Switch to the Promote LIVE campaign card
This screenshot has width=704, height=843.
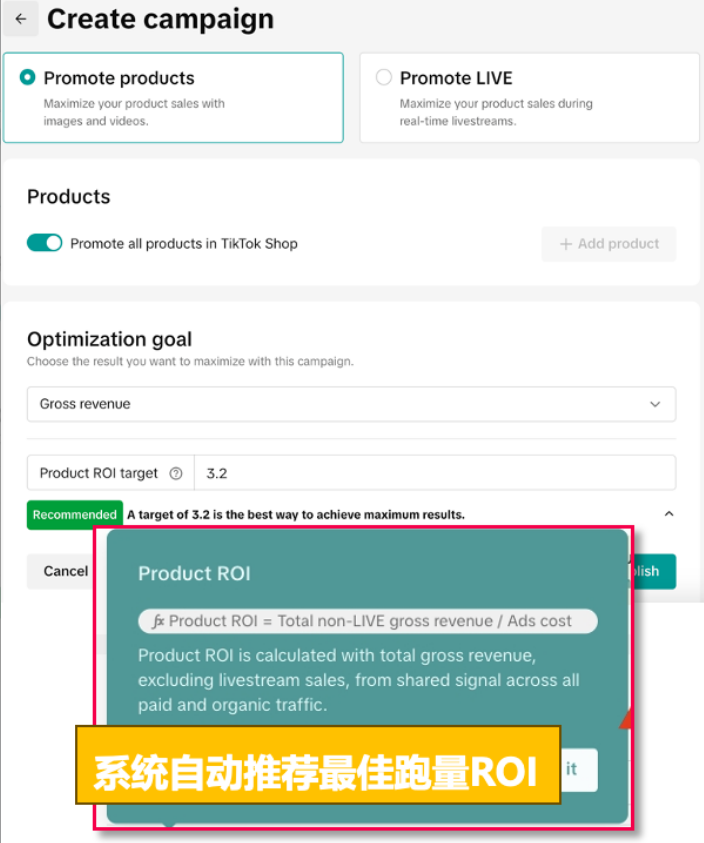[x=528, y=97]
